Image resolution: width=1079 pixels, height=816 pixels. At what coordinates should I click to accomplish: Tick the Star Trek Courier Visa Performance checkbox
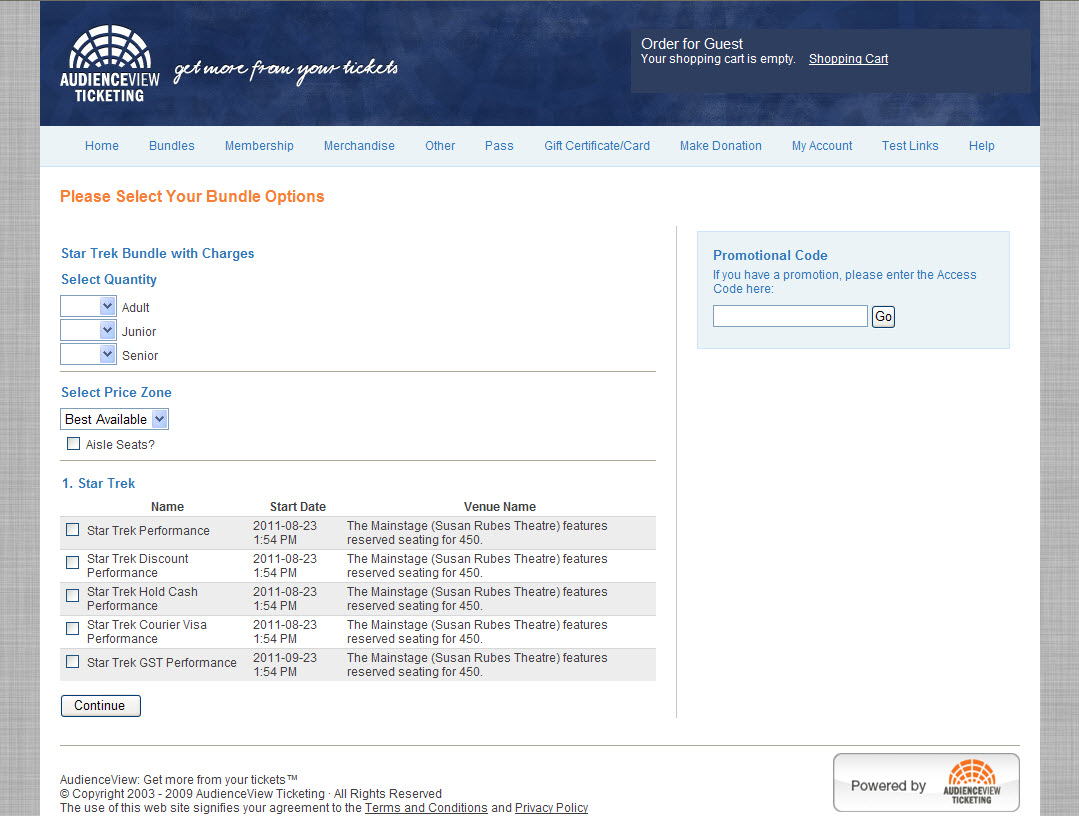pos(72,629)
